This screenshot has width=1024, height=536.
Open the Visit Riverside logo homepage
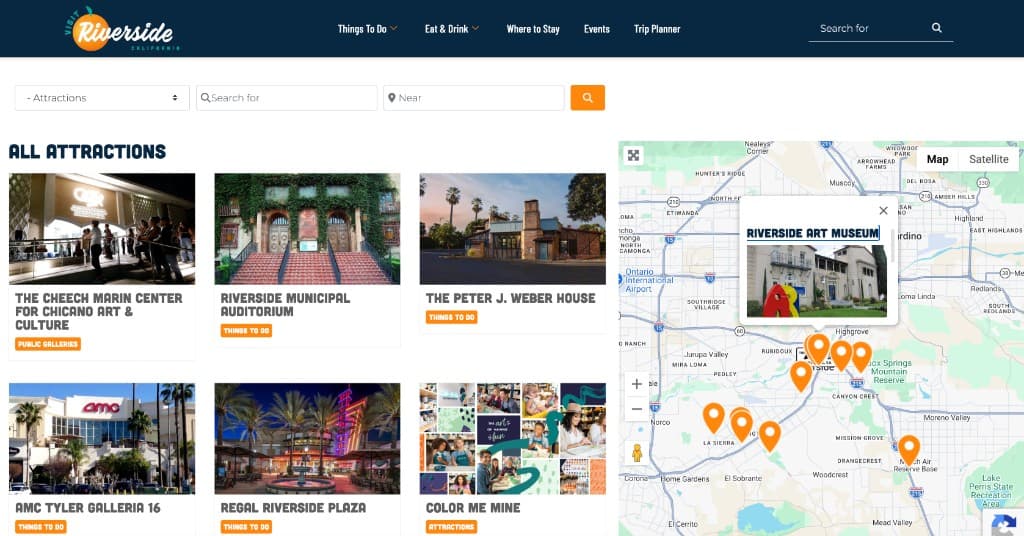coord(122,29)
